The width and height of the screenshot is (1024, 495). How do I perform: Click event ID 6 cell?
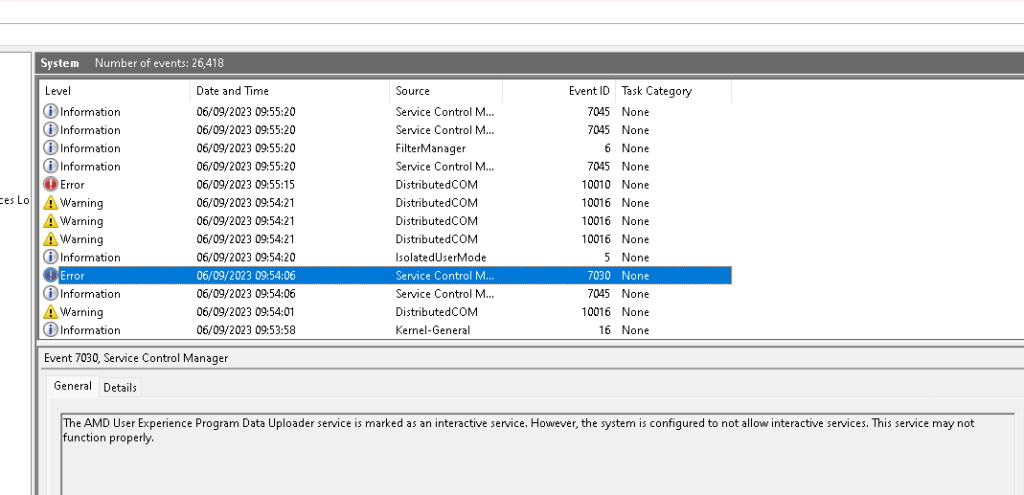click(607, 148)
